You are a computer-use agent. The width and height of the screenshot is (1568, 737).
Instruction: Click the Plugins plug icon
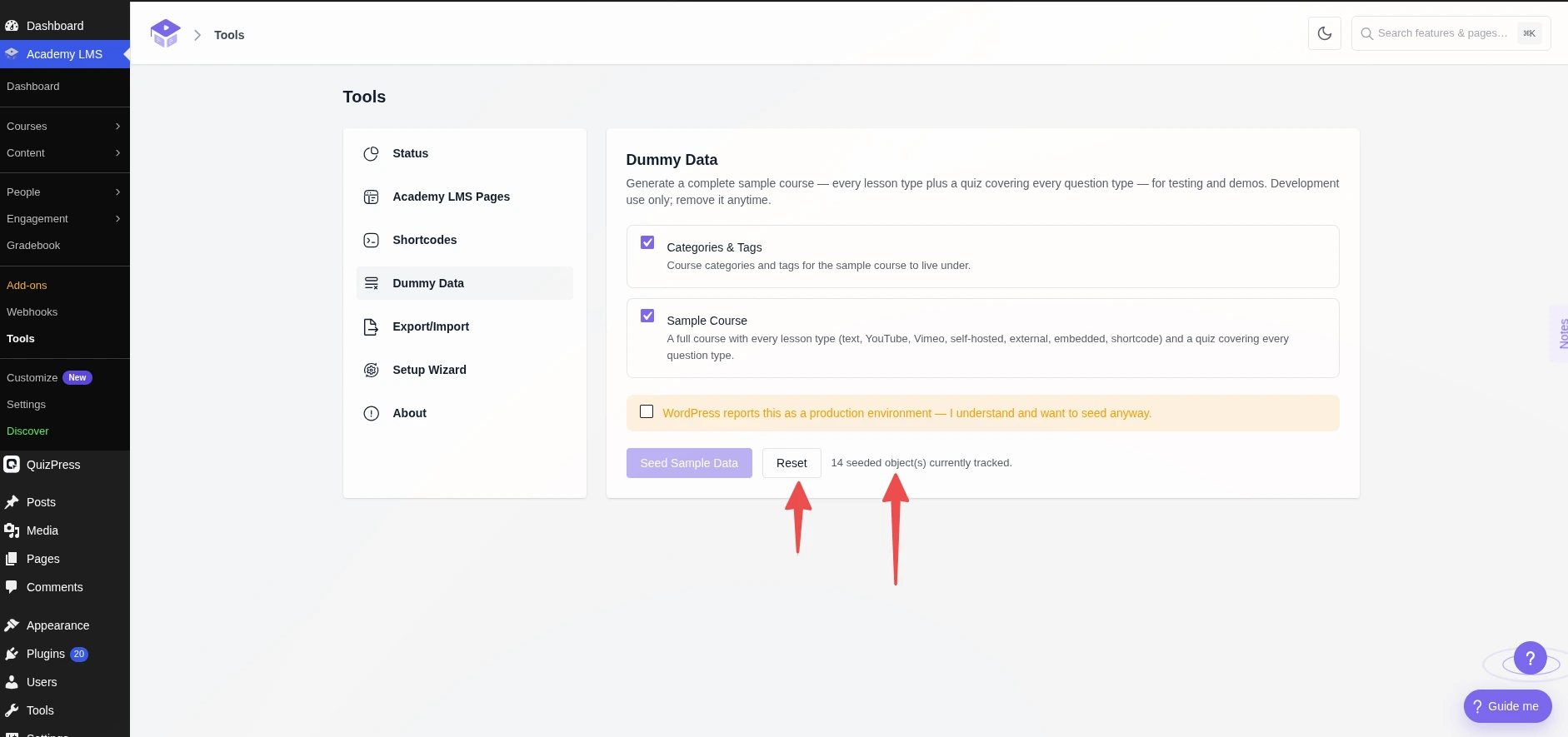(x=12, y=654)
